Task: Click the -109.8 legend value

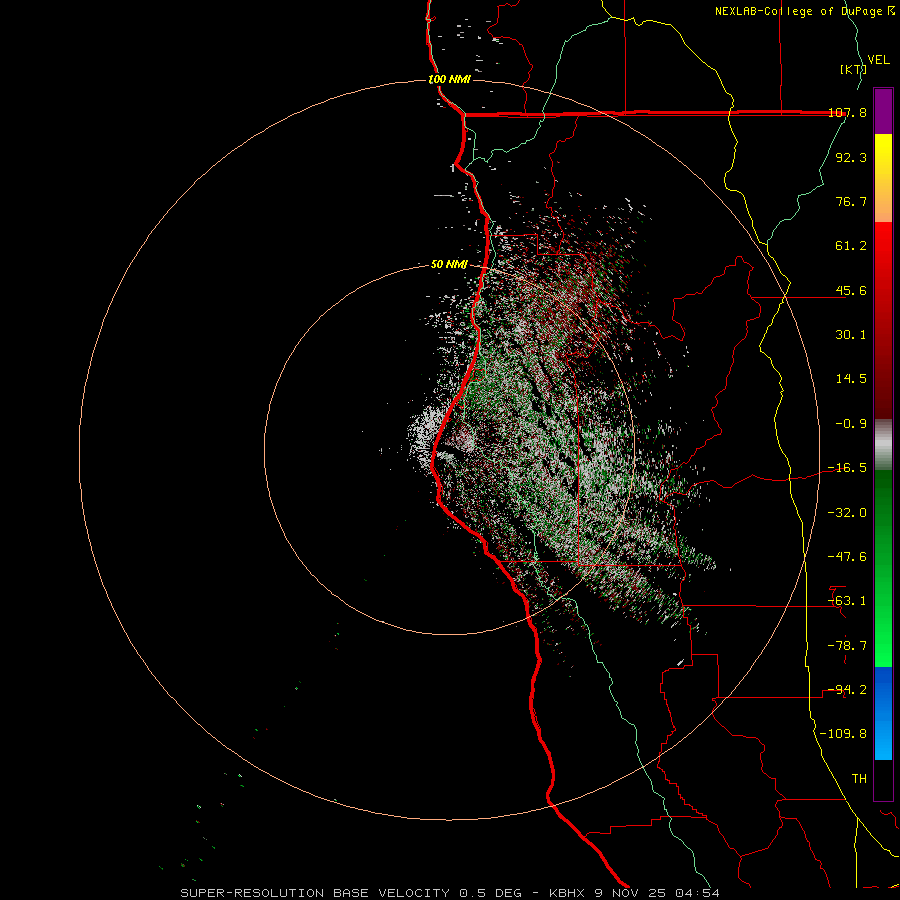Action: (x=843, y=734)
